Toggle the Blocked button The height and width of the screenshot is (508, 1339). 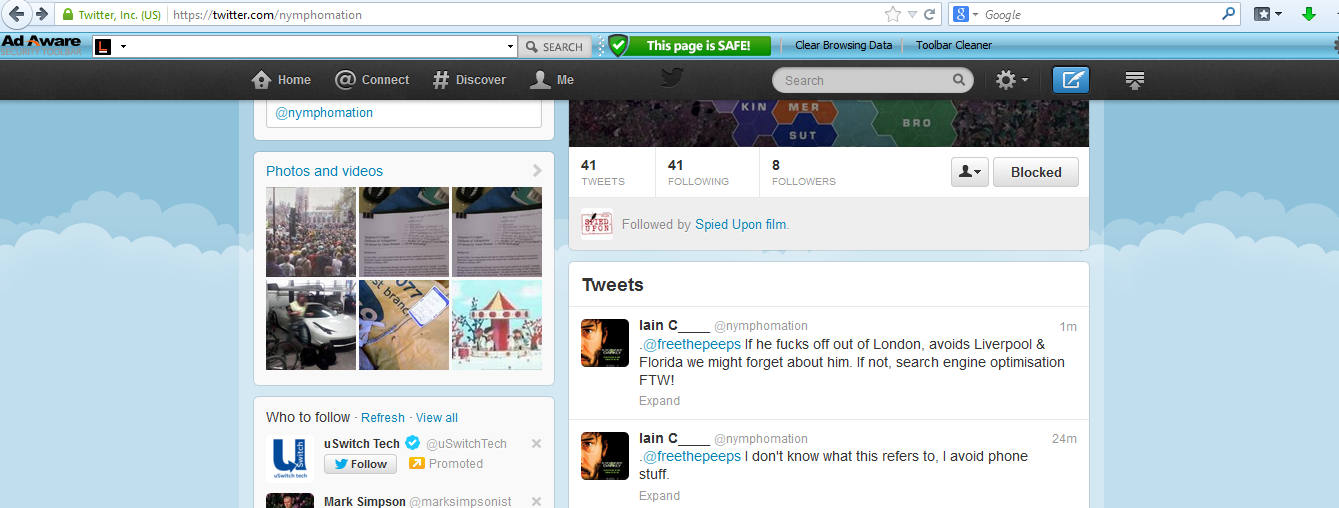click(1035, 172)
